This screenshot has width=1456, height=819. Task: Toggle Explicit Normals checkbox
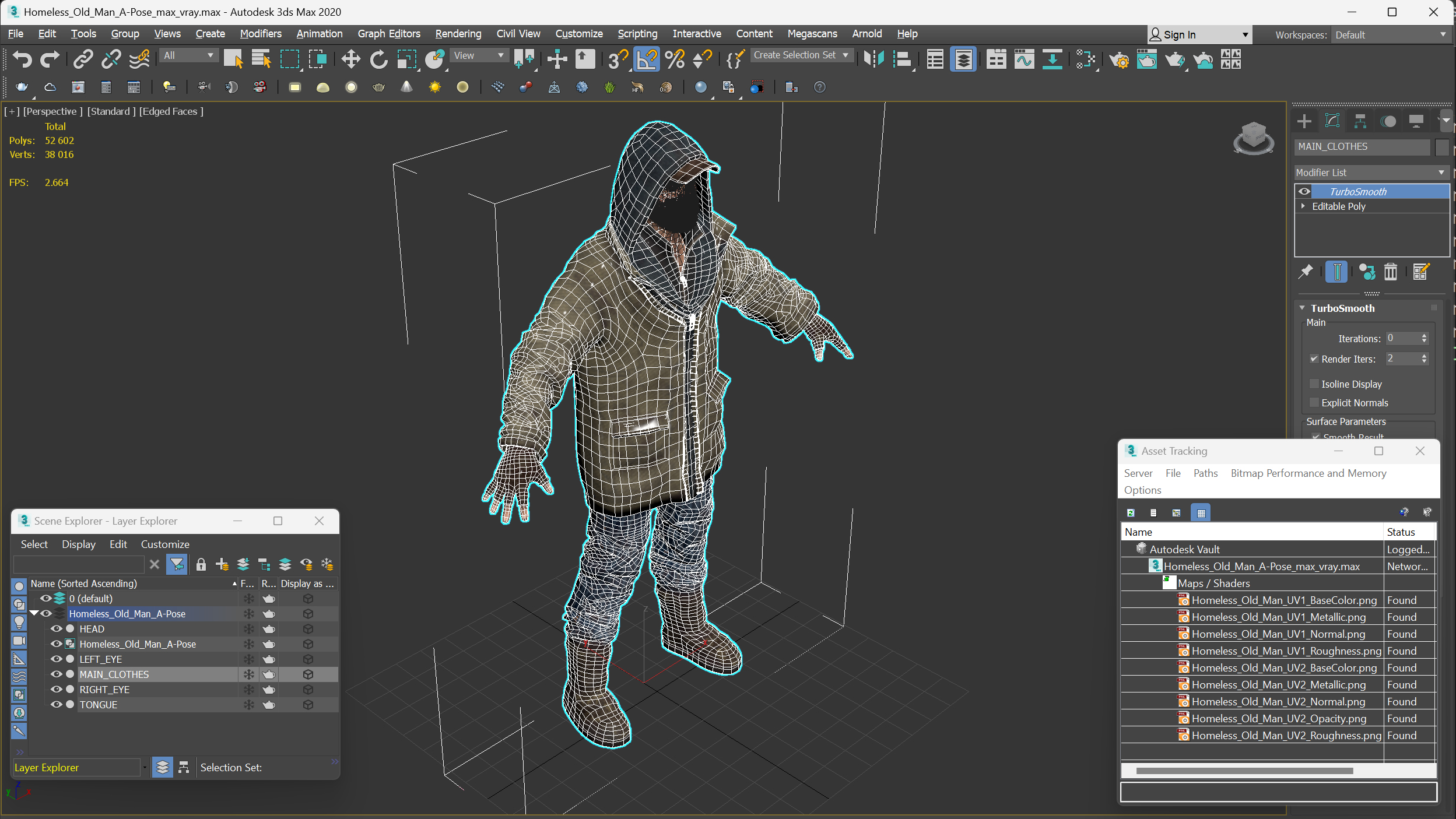pos(1314,402)
